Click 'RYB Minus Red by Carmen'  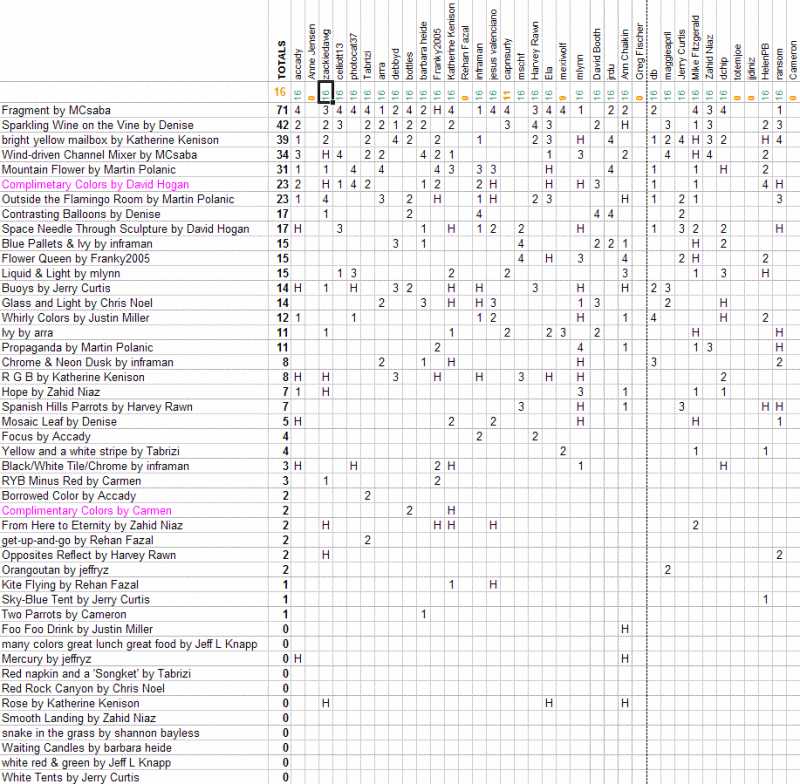tap(71, 480)
